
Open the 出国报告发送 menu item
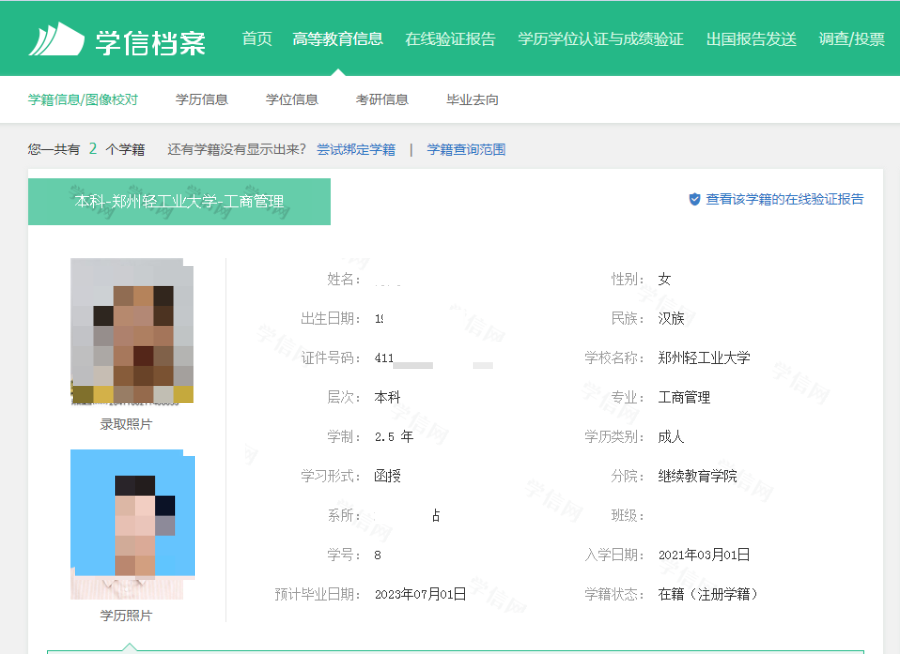[x=751, y=39]
